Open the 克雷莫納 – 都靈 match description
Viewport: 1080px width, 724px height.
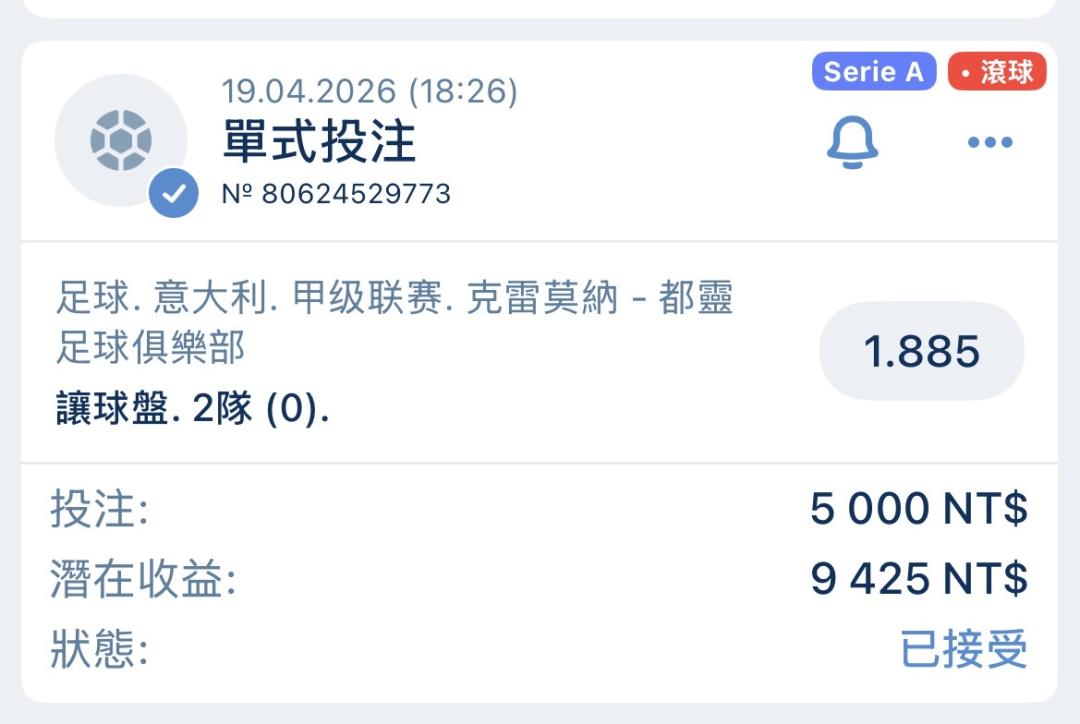[x=394, y=300]
